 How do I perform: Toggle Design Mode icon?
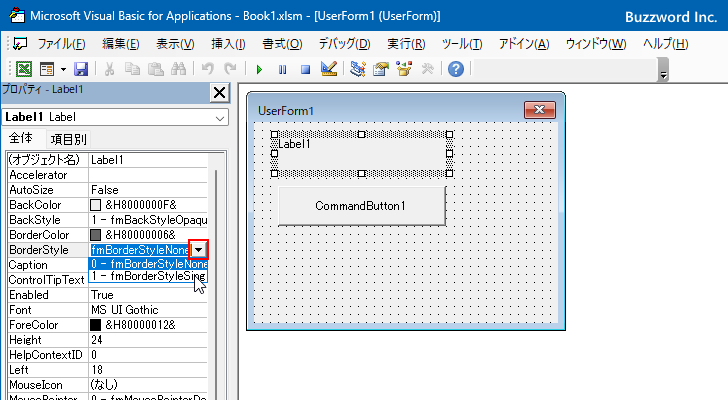click(x=329, y=69)
